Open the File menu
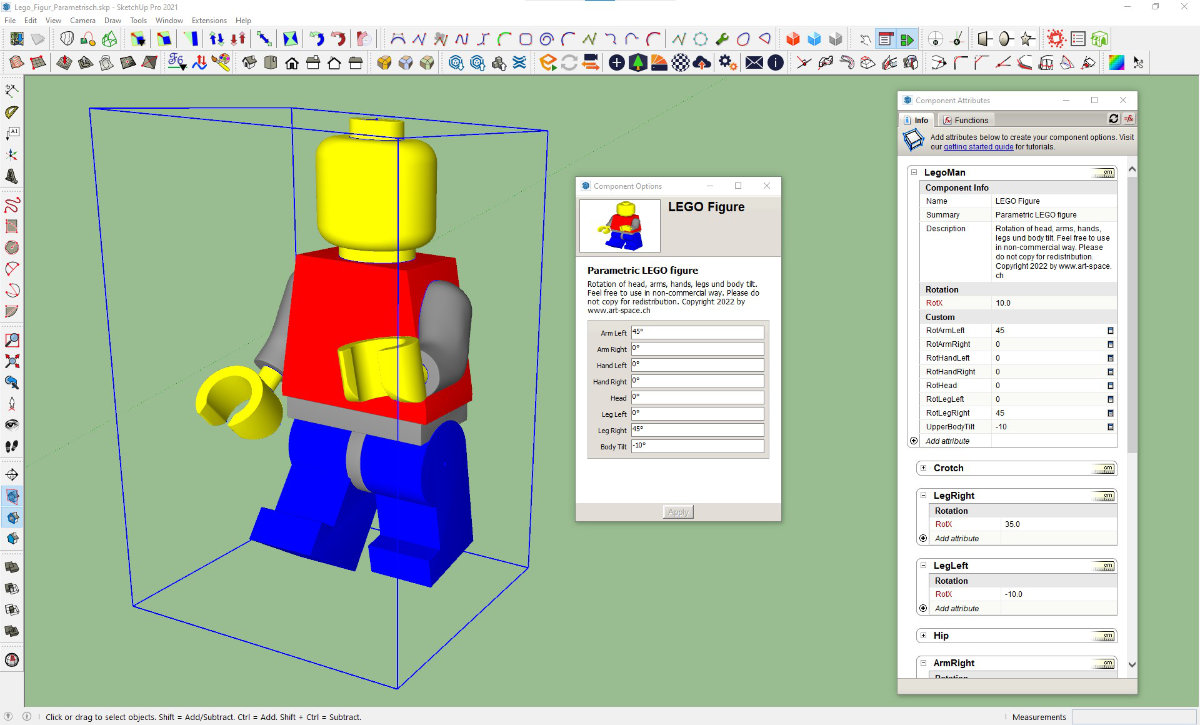Image resolution: width=1200 pixels, height=725 pixels. [10, 20]
